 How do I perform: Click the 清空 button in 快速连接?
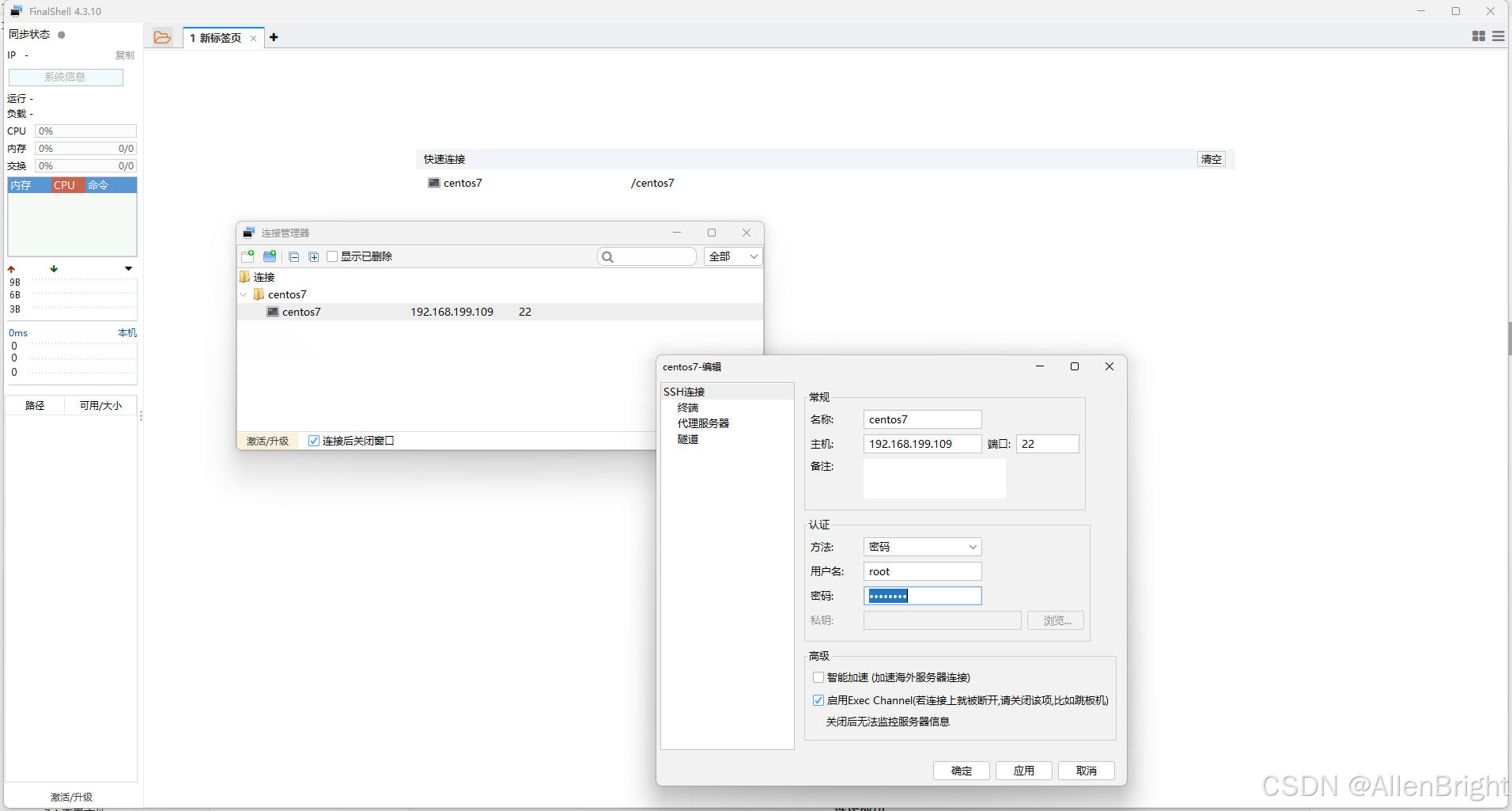coord(1211,159)
